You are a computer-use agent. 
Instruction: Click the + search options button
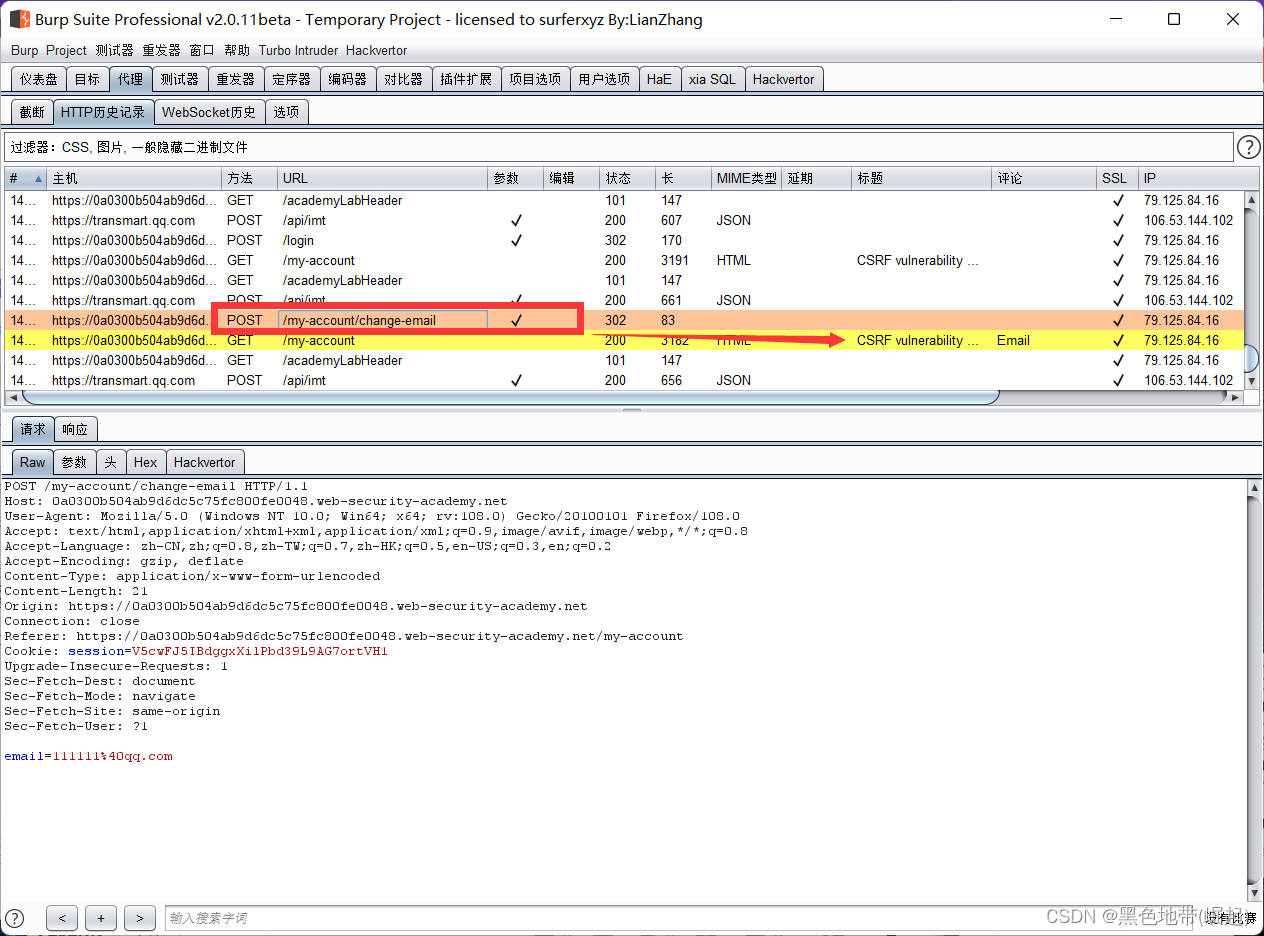click(101, 918)
